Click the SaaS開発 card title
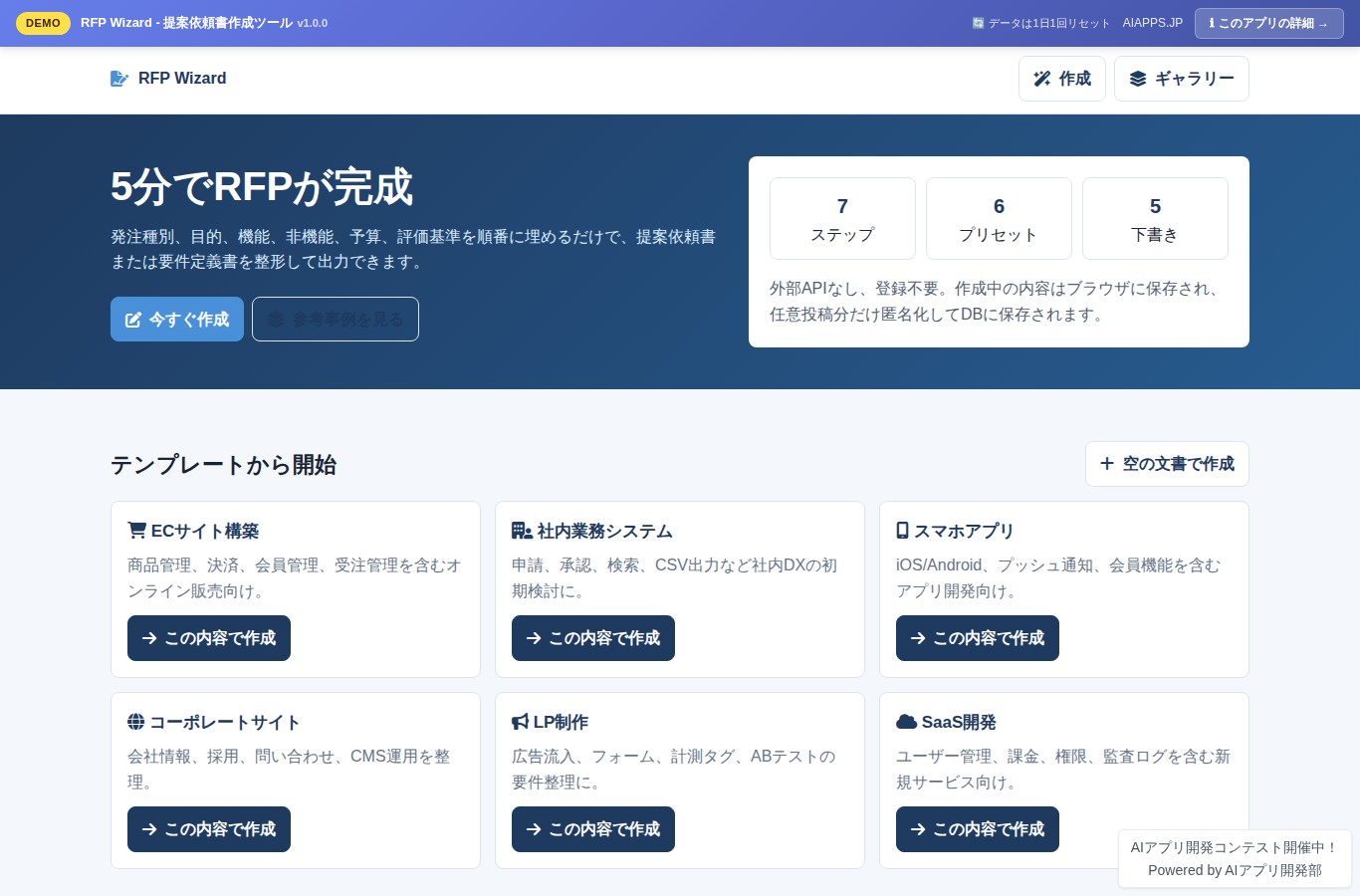Screen dimensions: 1360x896 pyautogui.click(x=958, y=722)
